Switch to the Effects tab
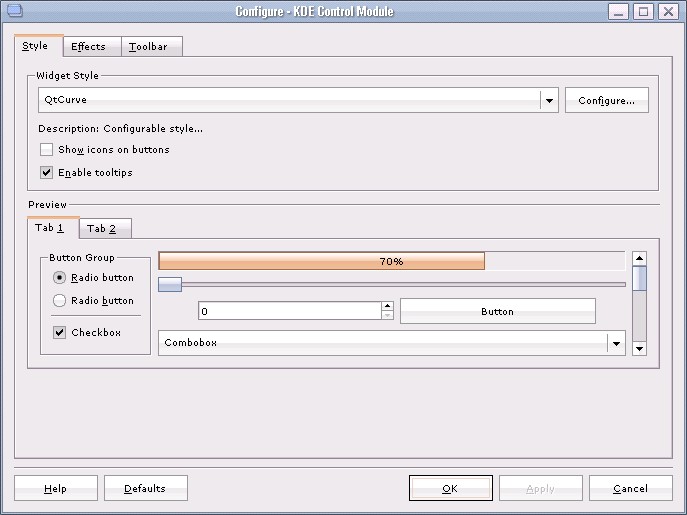Image resolution: width=687 pixels, height=515 pixels. (x=92, y=46)
